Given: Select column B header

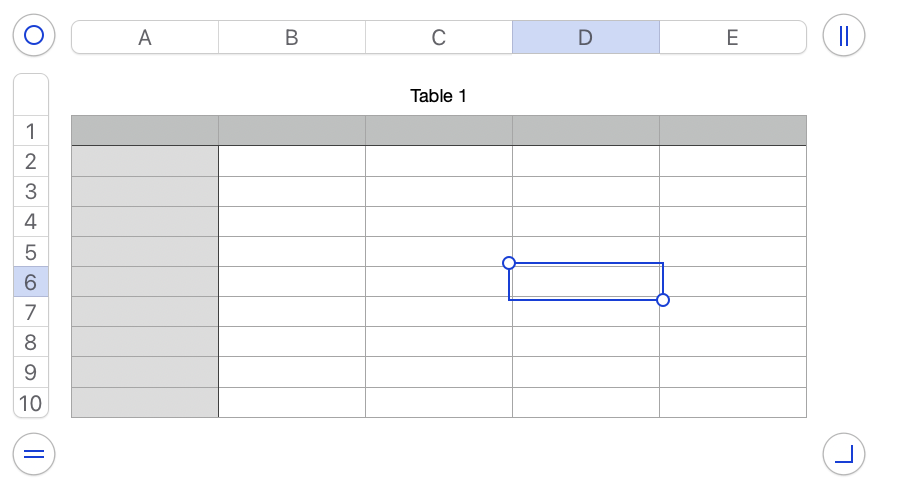Looking at the screenshot, I should click(292, 38).
